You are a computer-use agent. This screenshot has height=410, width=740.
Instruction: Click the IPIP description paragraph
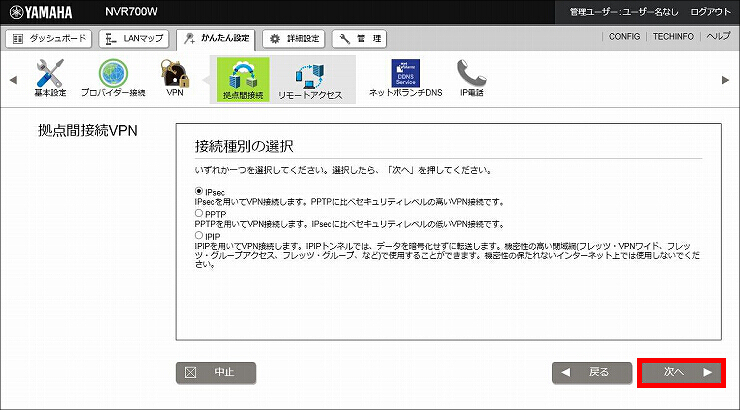click(447, 255)
